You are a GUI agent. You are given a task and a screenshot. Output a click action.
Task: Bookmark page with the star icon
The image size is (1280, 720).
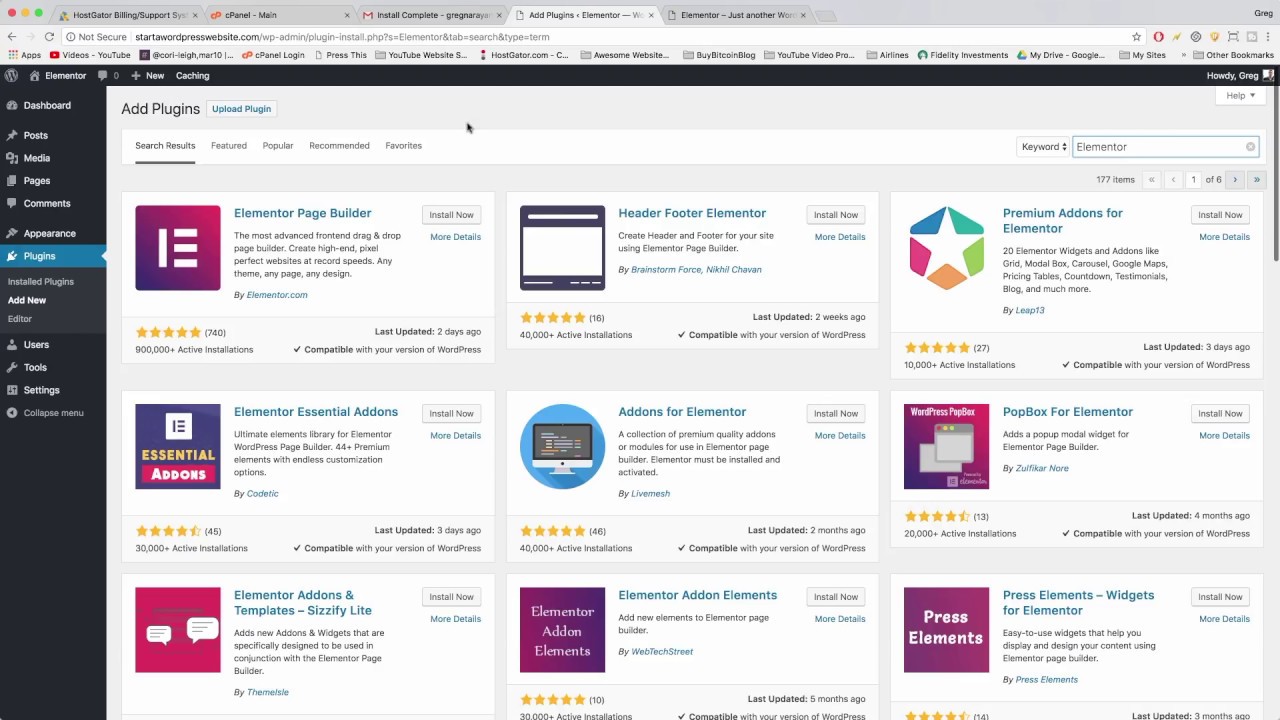(x=1136, y=37)
